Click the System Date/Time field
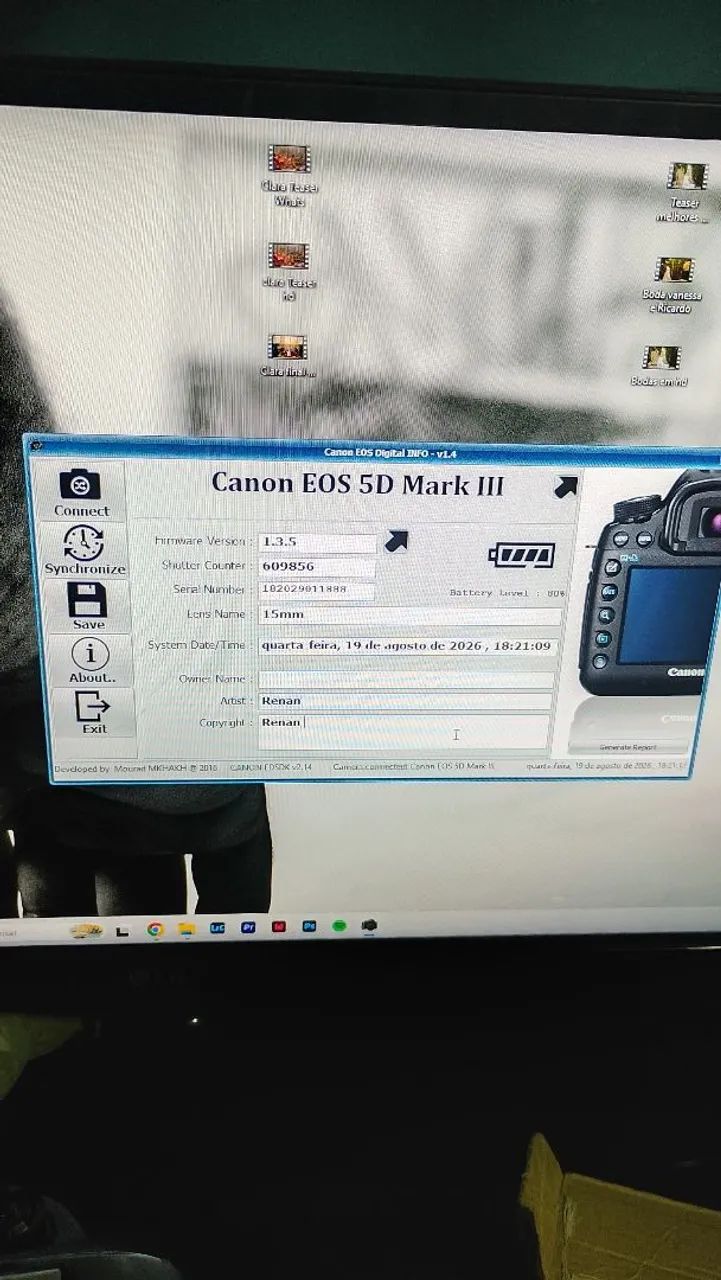The width and height of the screenshot is (721, 1280). tap(408, 646)
